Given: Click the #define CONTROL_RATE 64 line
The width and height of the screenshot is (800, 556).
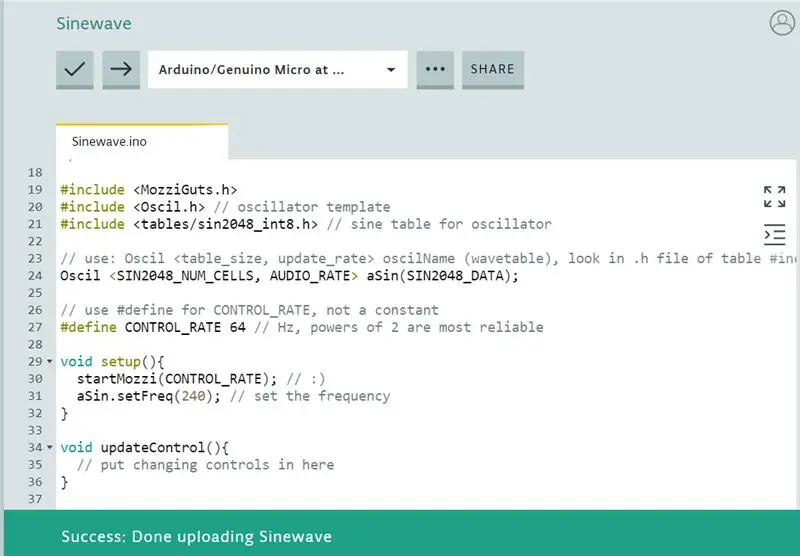Looking at the screenshot, I should [x=302, y=327].
